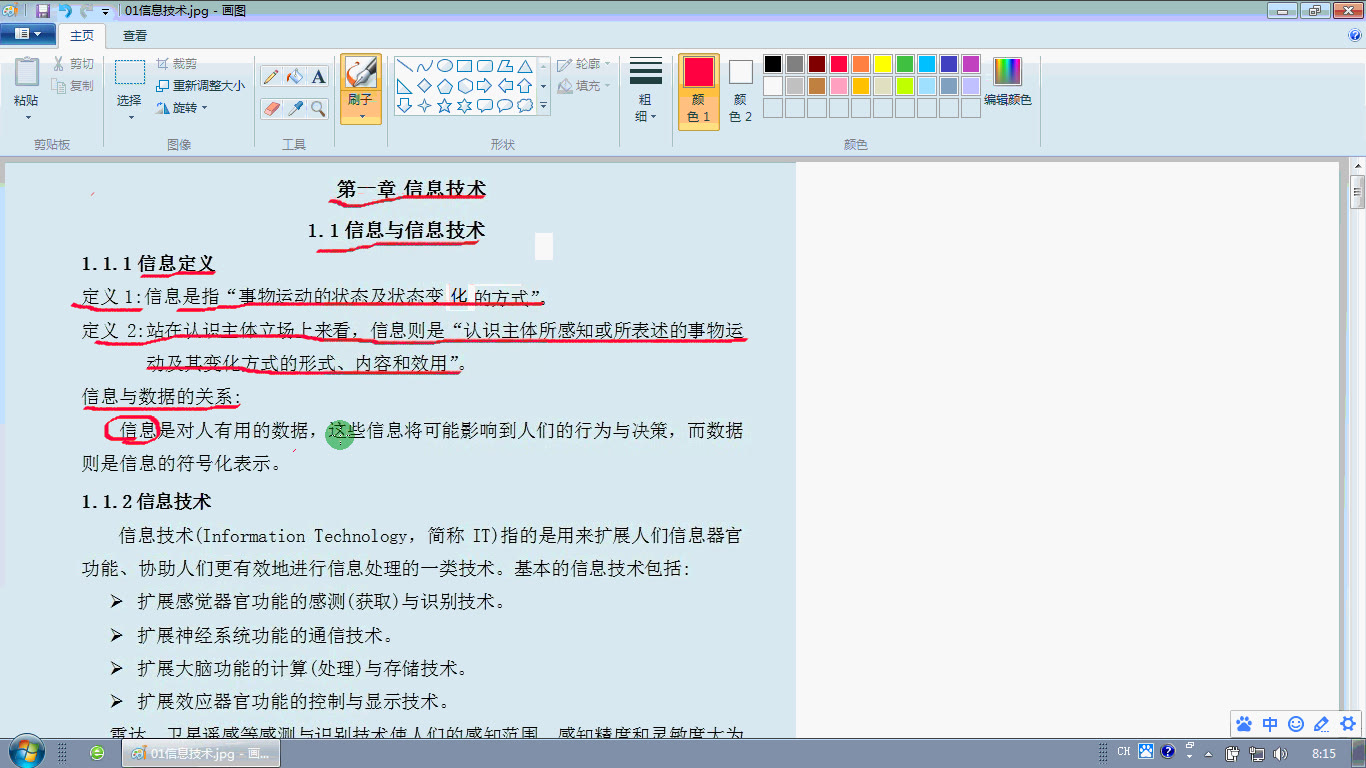Image resolution: width=1366 pixels, height=768 pixels.
Task: Click the CH language indicator
Action: tap(1124, 752)
